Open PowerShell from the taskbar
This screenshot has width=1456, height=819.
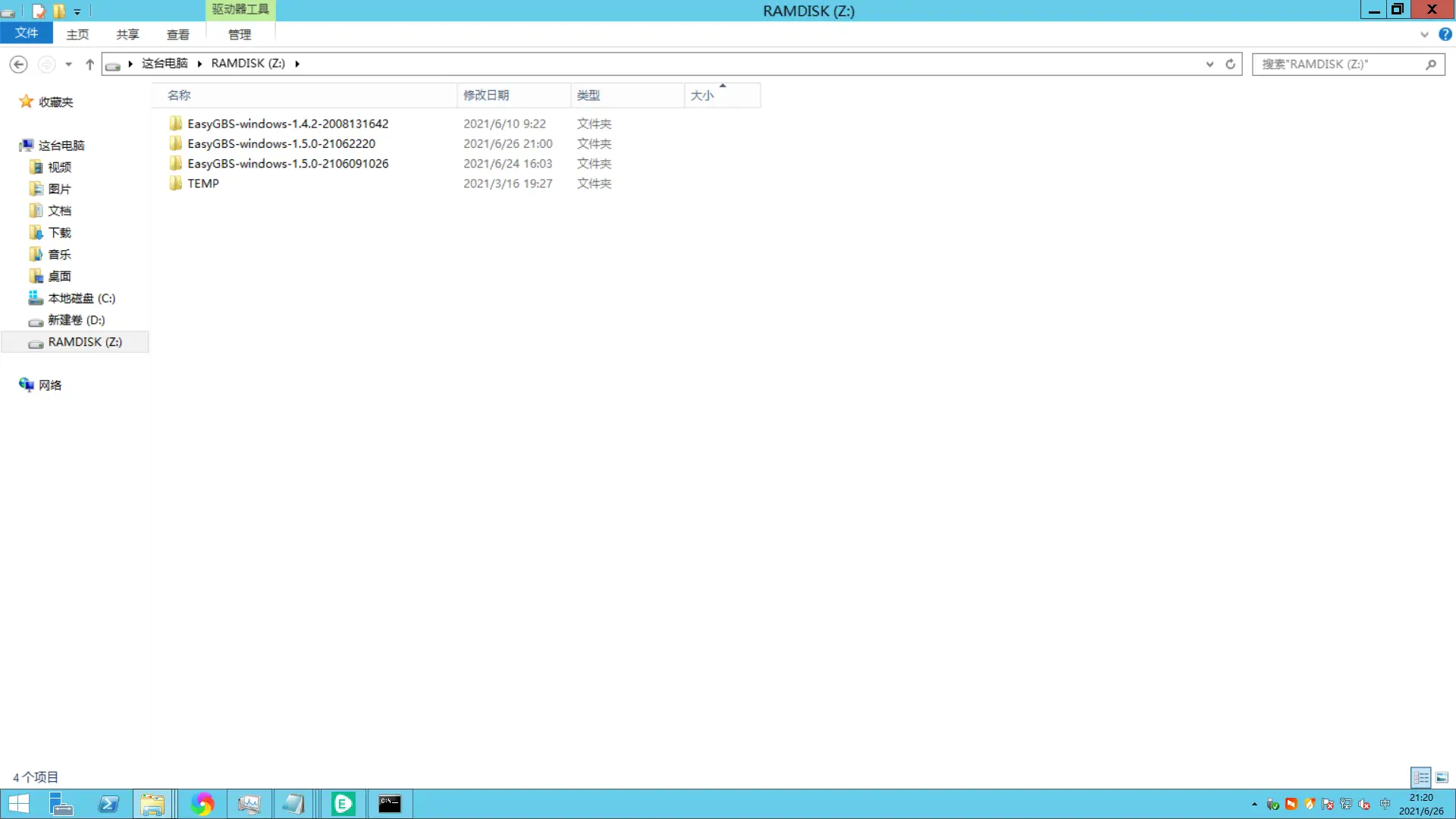108,804
